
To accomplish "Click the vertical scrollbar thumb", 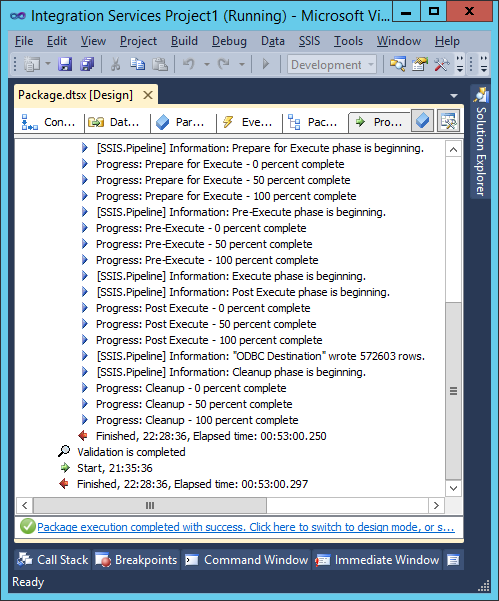I will click(x=453, y=391).
